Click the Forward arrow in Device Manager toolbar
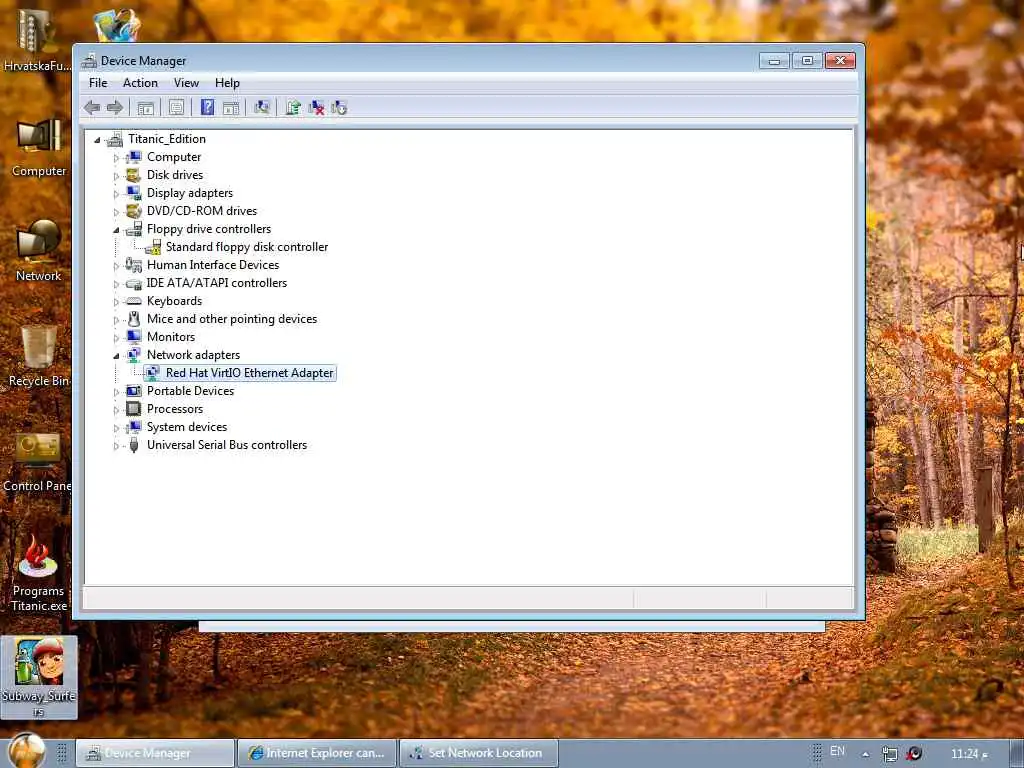The height and width of the screenshot is (768, 1024). (x=114, y=108)
